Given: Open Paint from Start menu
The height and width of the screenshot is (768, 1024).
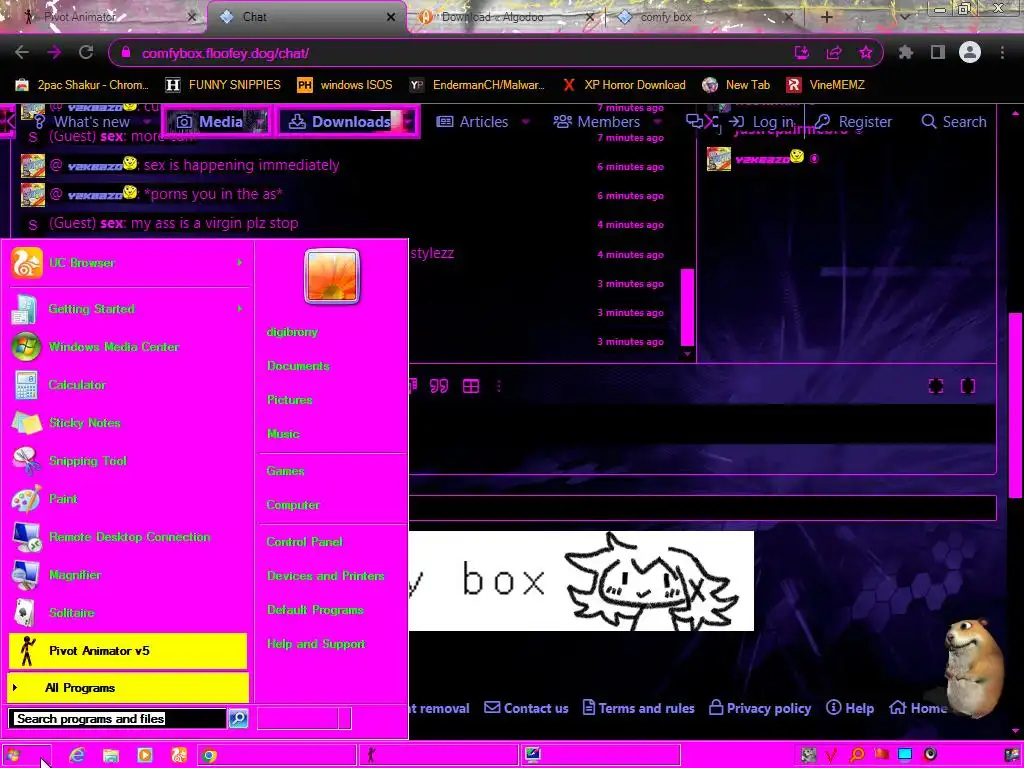Looking at the screenshot, I should (128, 498).
